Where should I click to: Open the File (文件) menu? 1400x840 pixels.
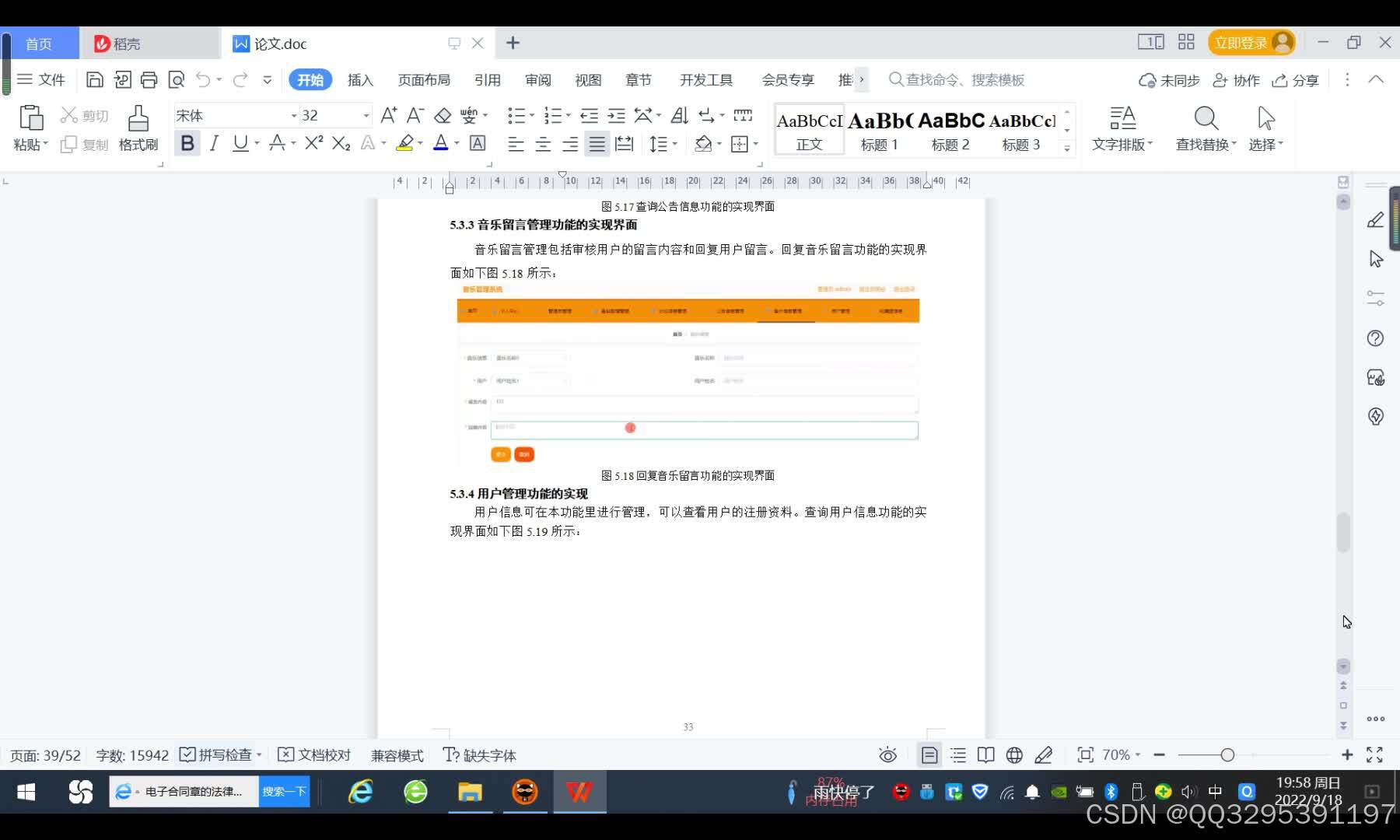coord(41,79)
